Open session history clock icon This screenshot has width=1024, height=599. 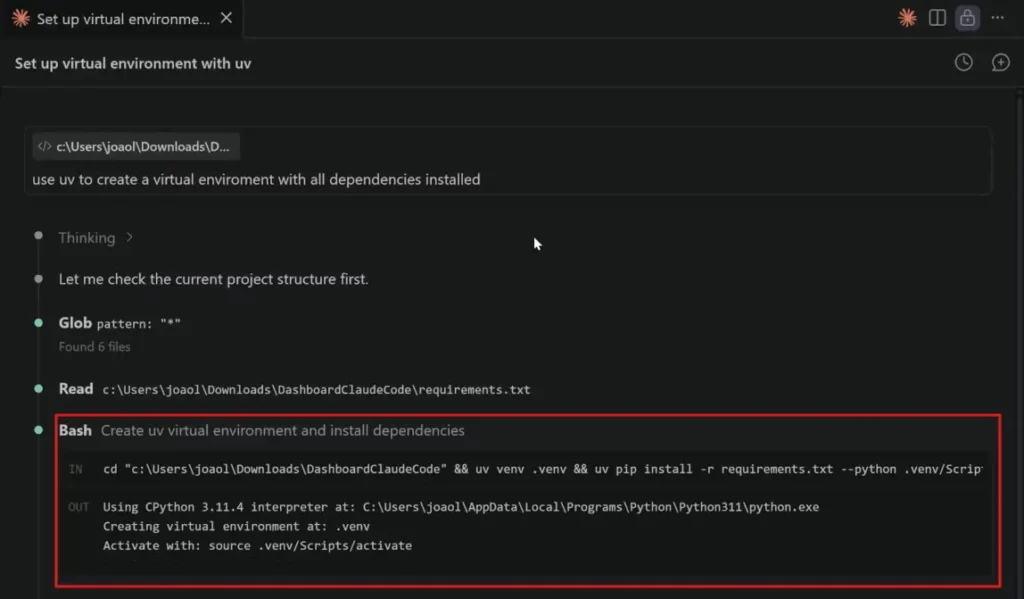coord(963,63)
